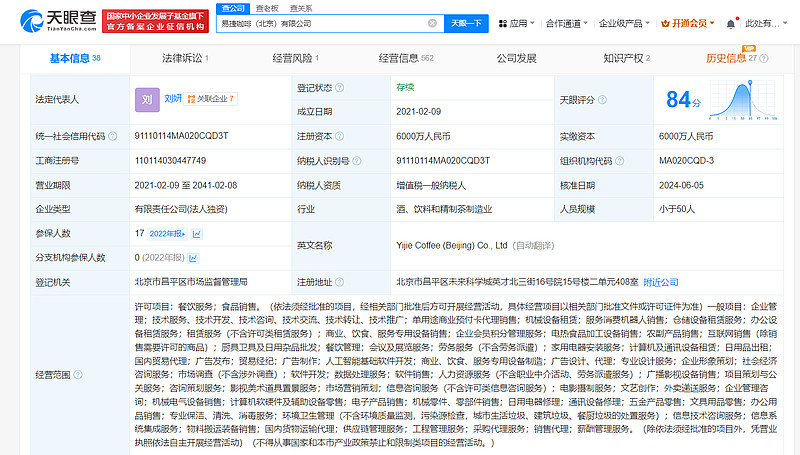The width and height of the screenshot is (800, 455).
Task: Select the 法律诉讼 tab
Action: [185, 59]
